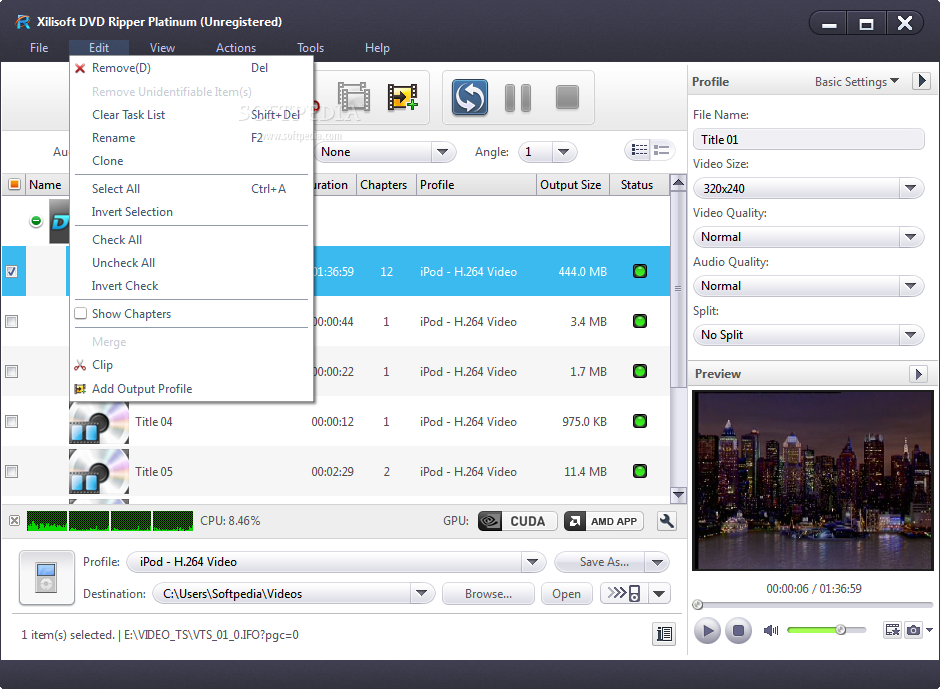Open the Audio Quality dropdown
Viewport: 940px width, 689px height.
(911, 286)
